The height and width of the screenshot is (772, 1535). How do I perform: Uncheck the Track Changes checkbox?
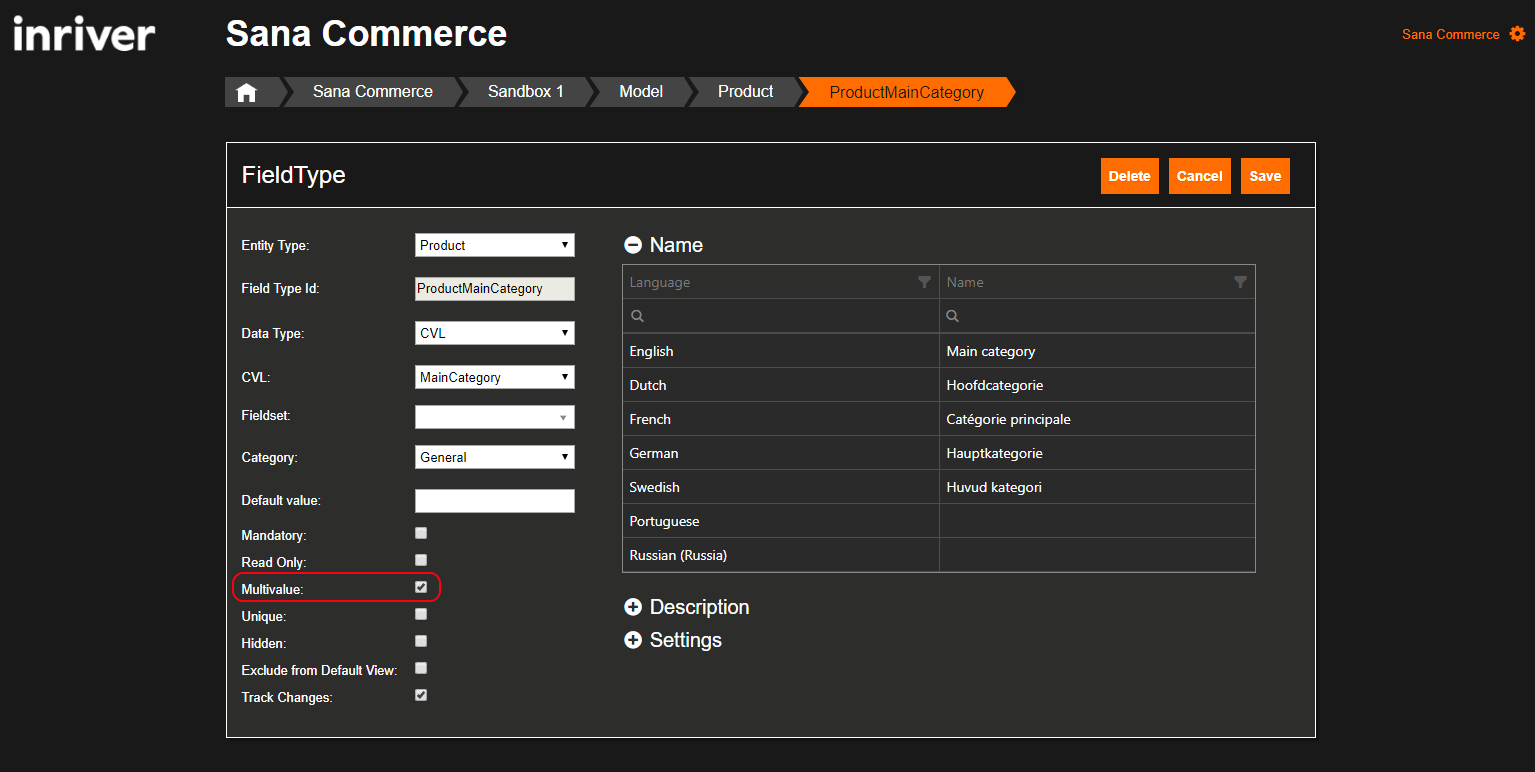(421, 695)
